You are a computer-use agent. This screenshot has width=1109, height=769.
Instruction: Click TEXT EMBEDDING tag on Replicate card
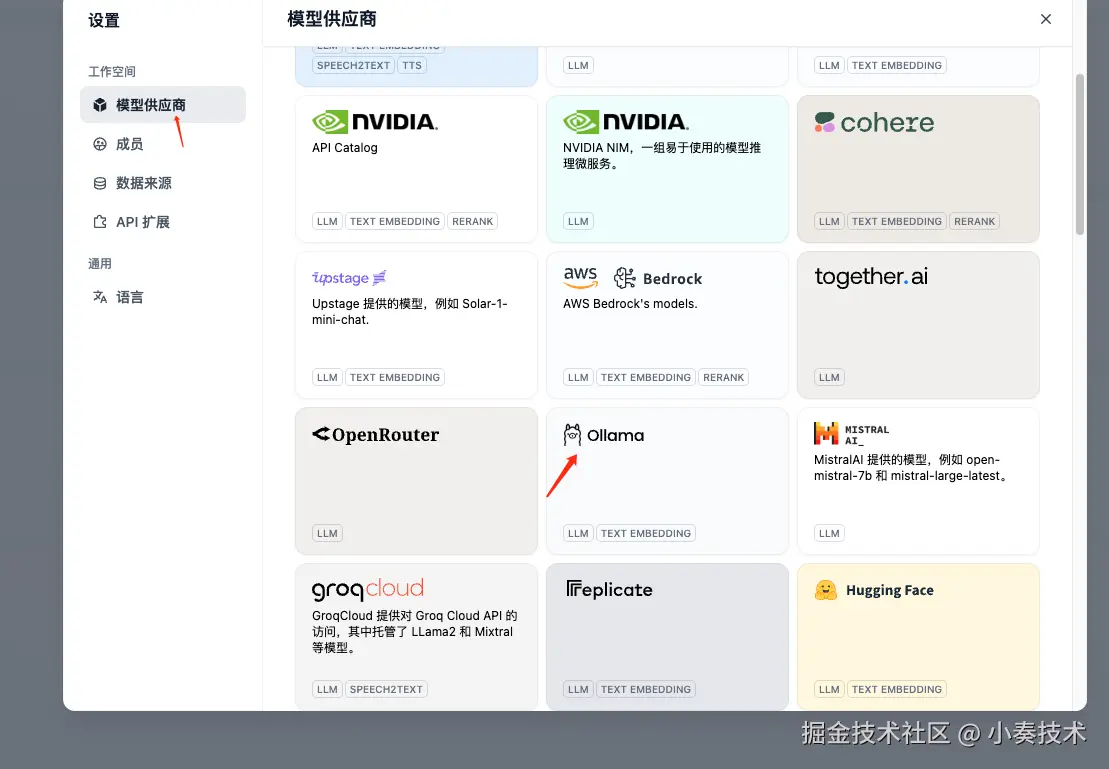pyautogui.click(x=646, y=690)
